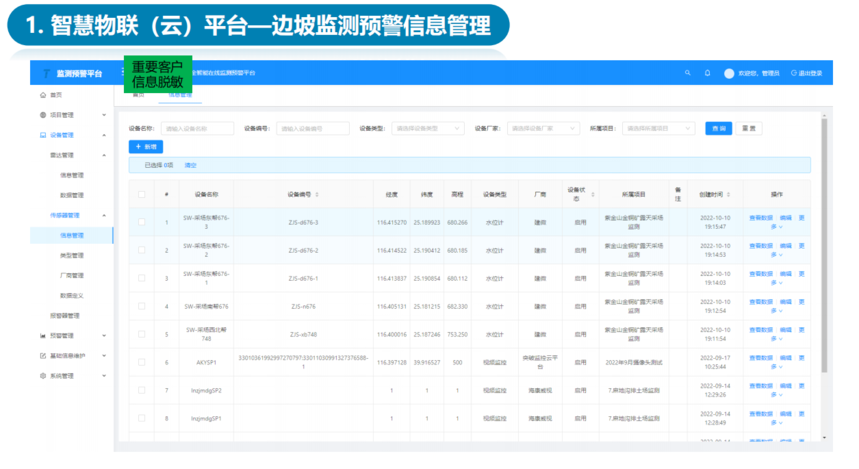Image resolution: width=859 pixels, height=469 pixels.
Task: Click the scrollbar down arrow at bottom right
Action: [x=824, y=438]
